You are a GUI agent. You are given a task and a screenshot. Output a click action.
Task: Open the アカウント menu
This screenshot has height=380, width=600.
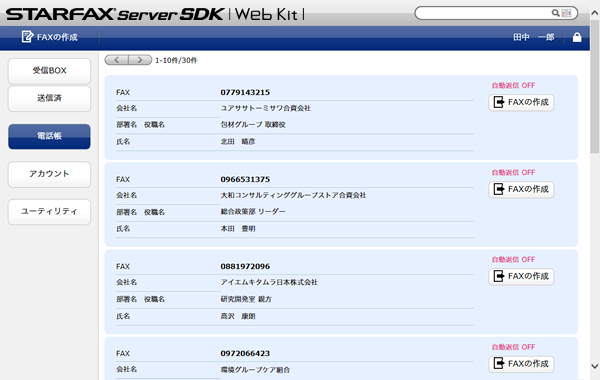tap(49, 174)
